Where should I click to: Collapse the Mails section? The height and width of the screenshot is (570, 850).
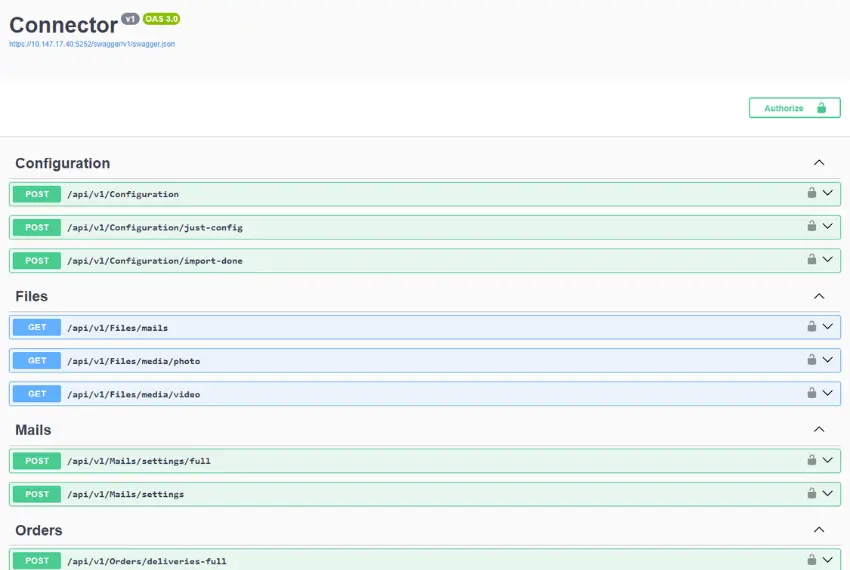(x=819, y=430)
